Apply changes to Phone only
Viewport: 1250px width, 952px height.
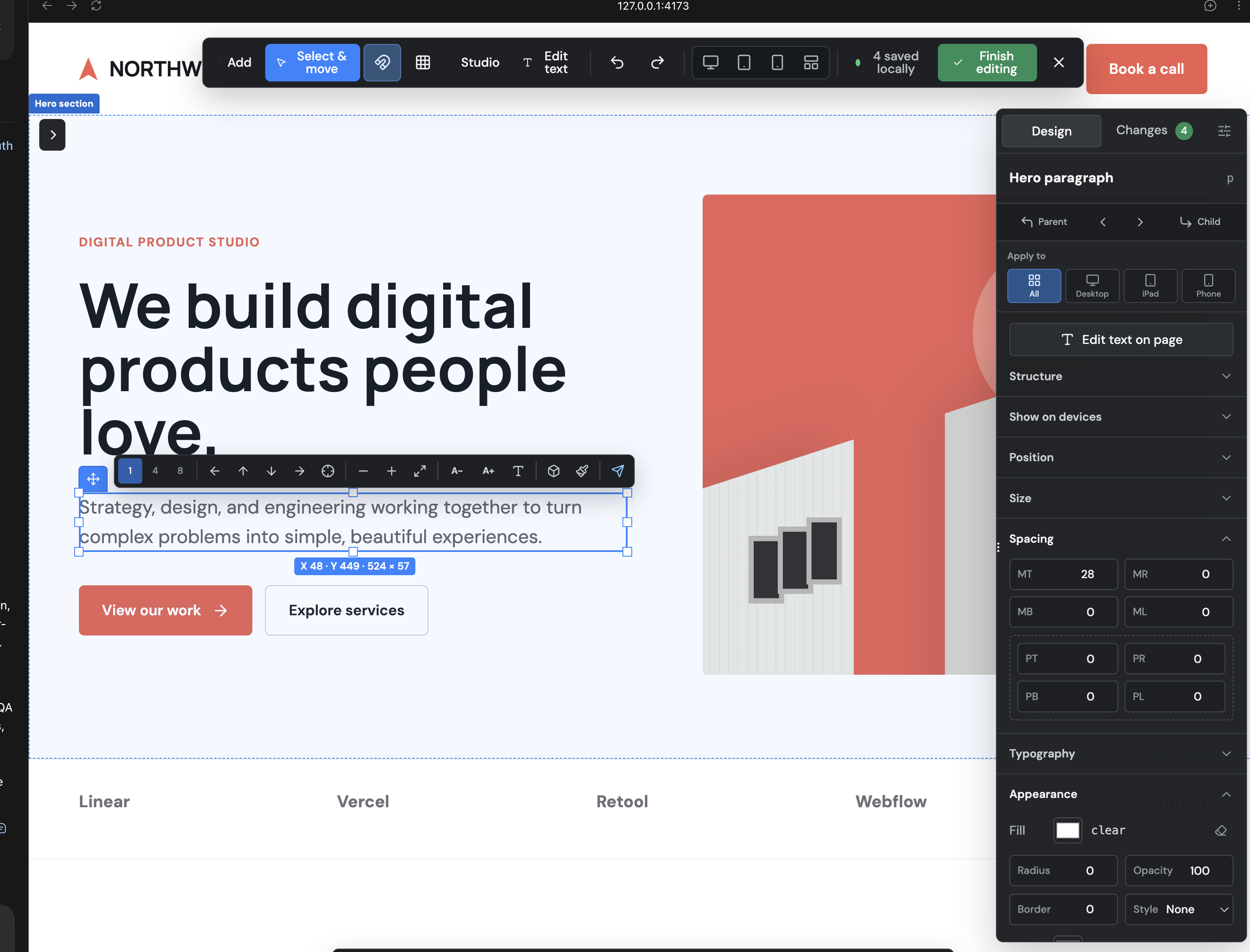coord(1208,286)
